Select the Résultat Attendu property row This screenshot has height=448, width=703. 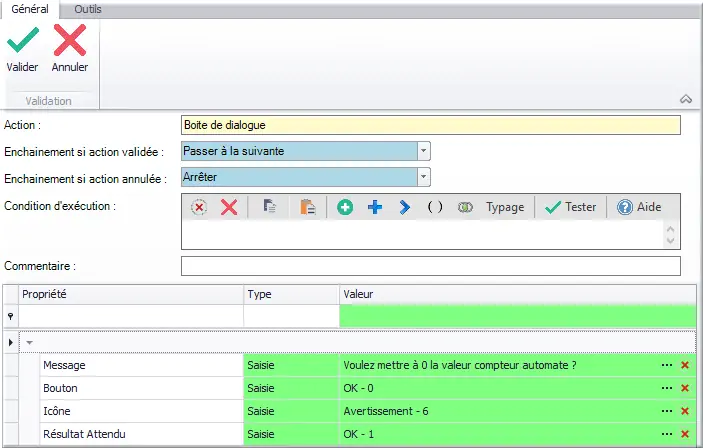[x=142, y=434]
